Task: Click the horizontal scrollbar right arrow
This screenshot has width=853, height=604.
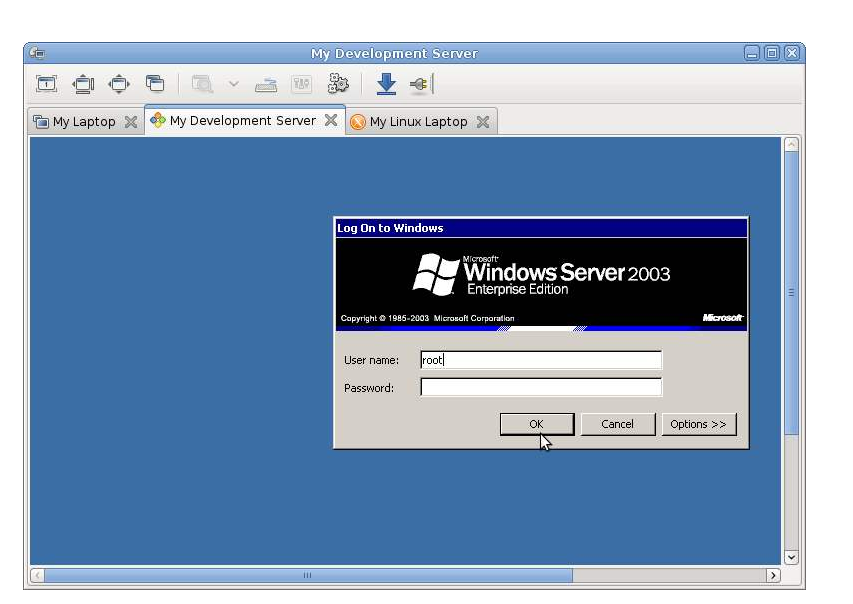Action: click(x=773, y=575)
